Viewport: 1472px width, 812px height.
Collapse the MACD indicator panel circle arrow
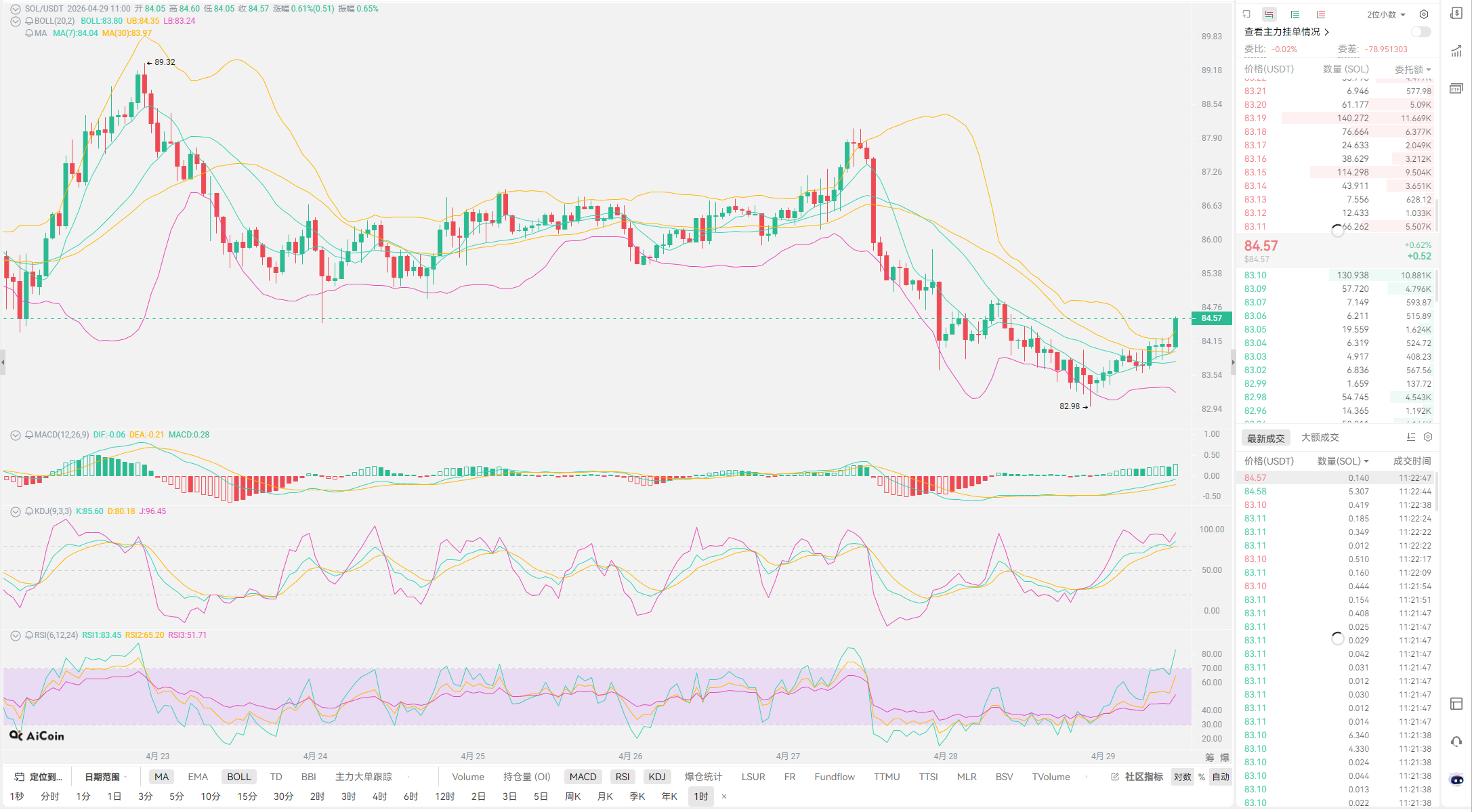pyautogui.click(x=15, y=435)
